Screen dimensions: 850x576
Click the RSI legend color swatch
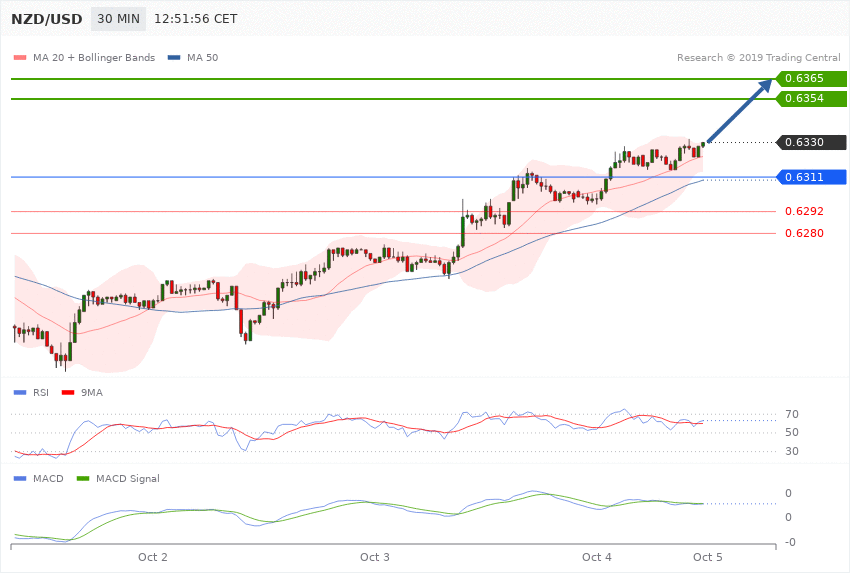coord(20,393)
